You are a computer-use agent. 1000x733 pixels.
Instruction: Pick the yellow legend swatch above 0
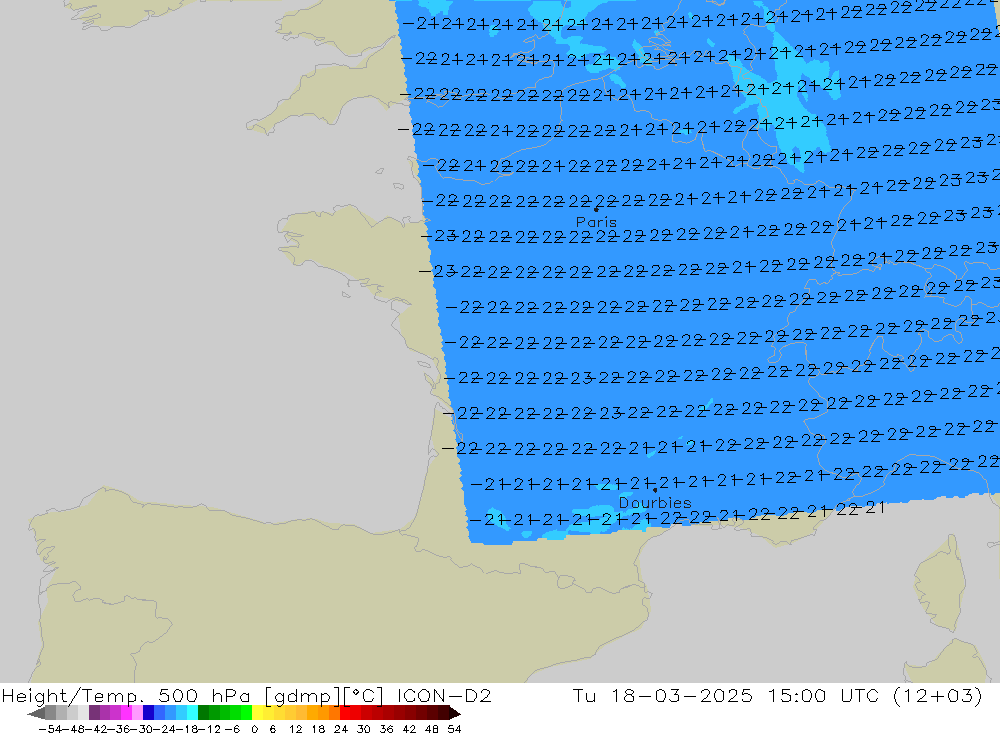pyautogui.click(x=258, y=713)
